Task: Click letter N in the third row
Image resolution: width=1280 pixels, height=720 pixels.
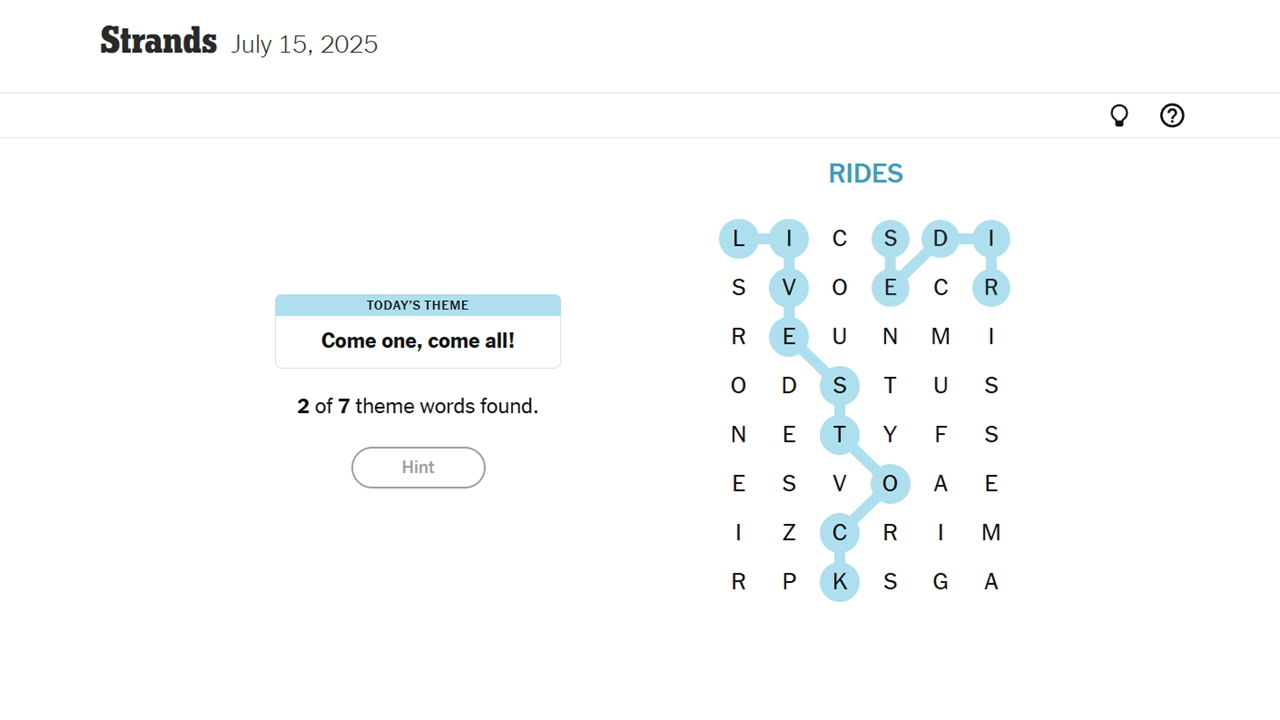Action: 890,337
